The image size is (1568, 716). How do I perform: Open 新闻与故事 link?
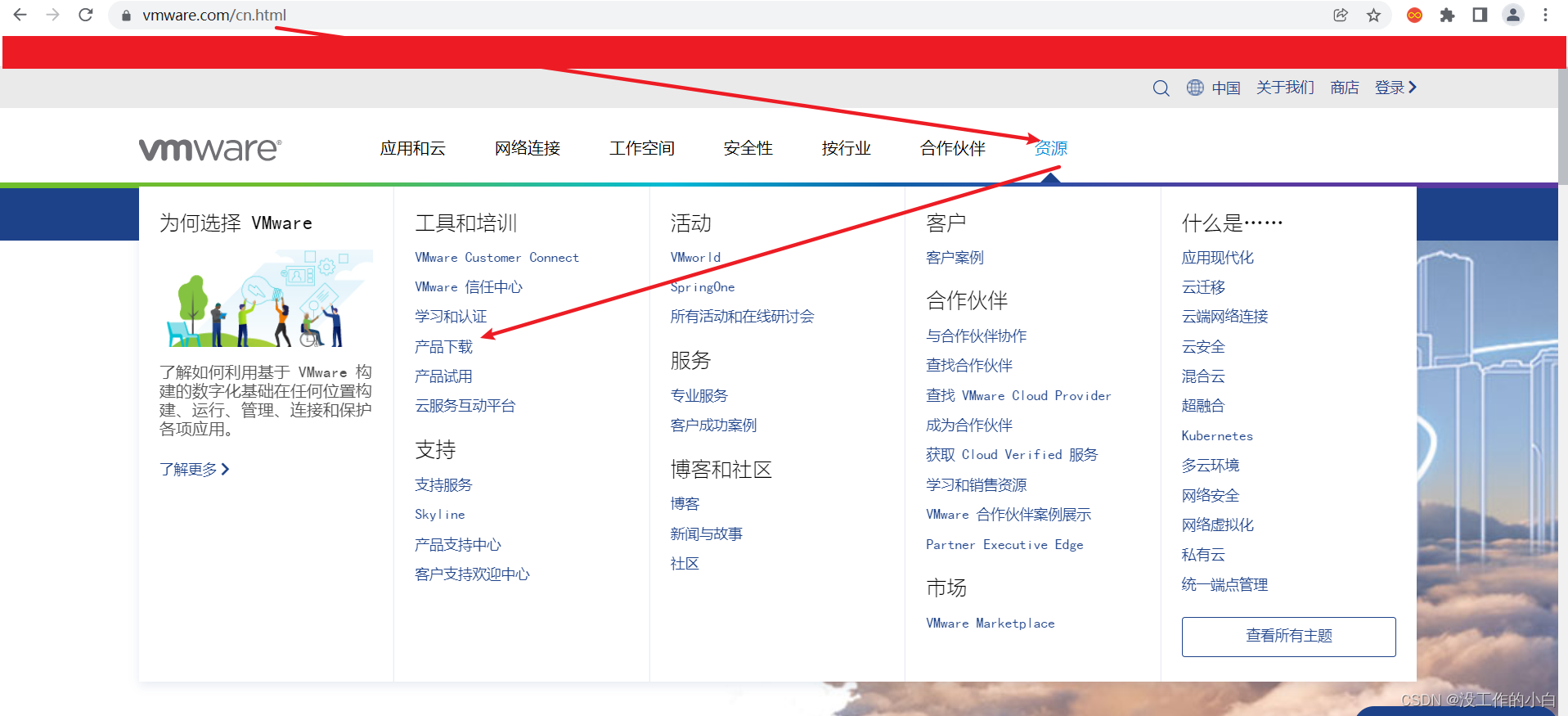point(707,534)
